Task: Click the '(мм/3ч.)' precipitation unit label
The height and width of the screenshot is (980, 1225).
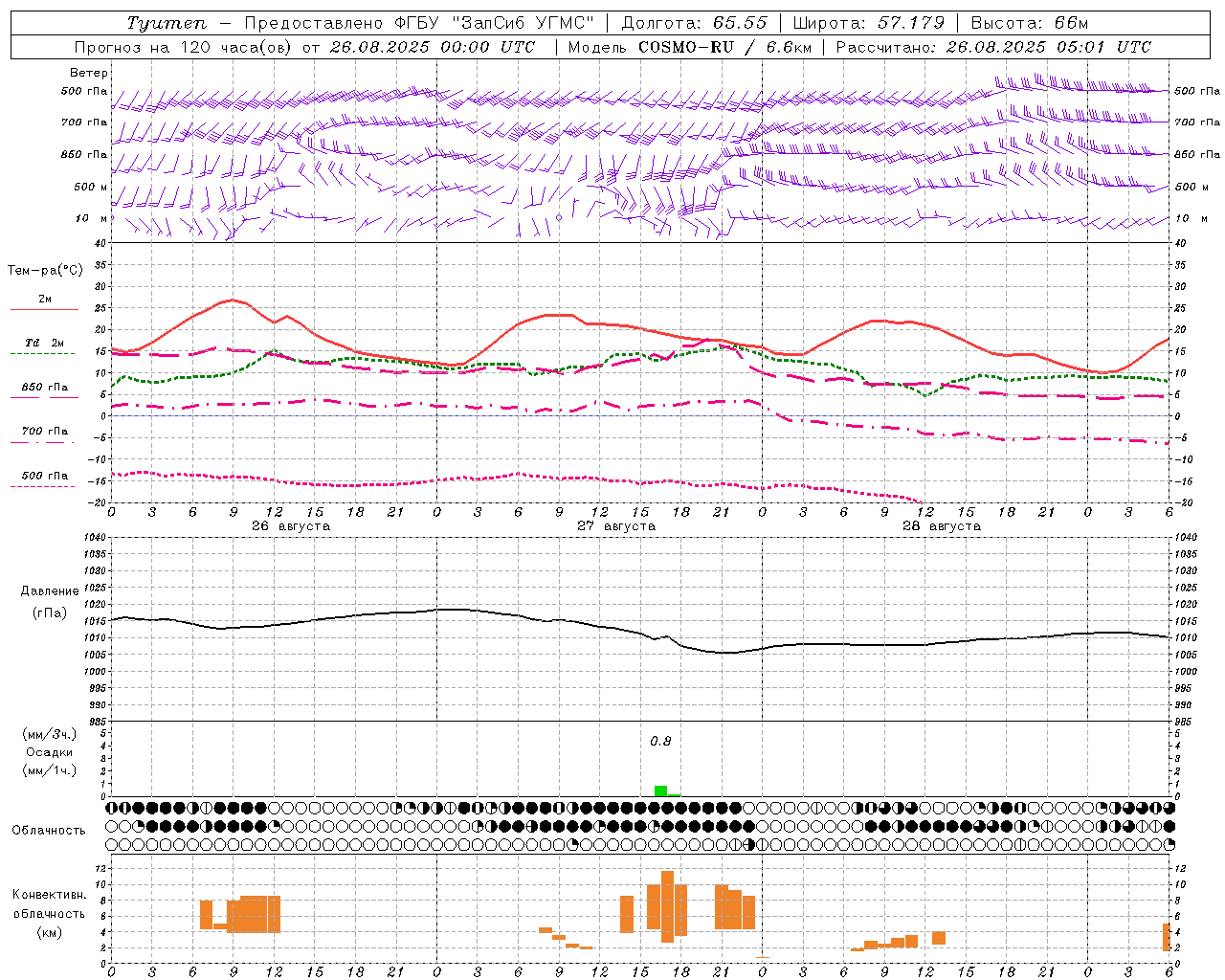Action: (x=50, y=734)
